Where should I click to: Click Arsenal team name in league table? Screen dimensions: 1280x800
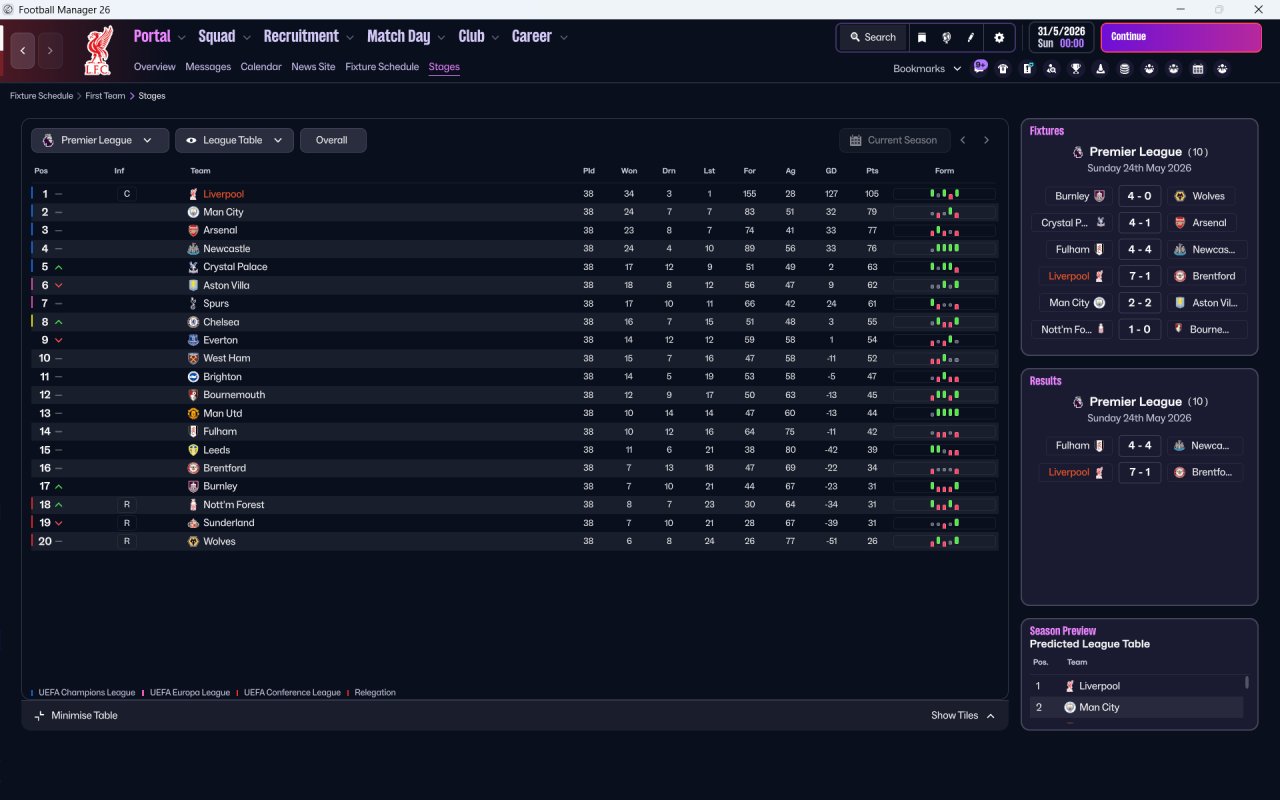[x=220, y=230]
